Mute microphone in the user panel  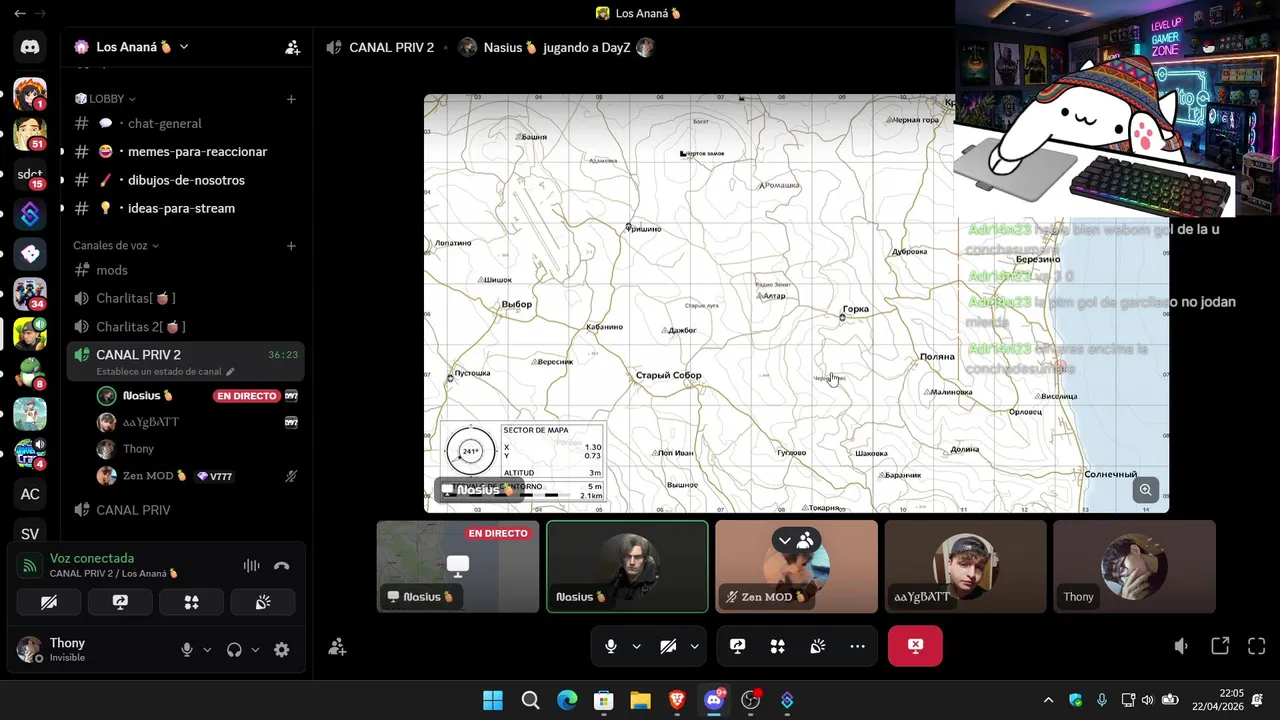coord(186,650)
